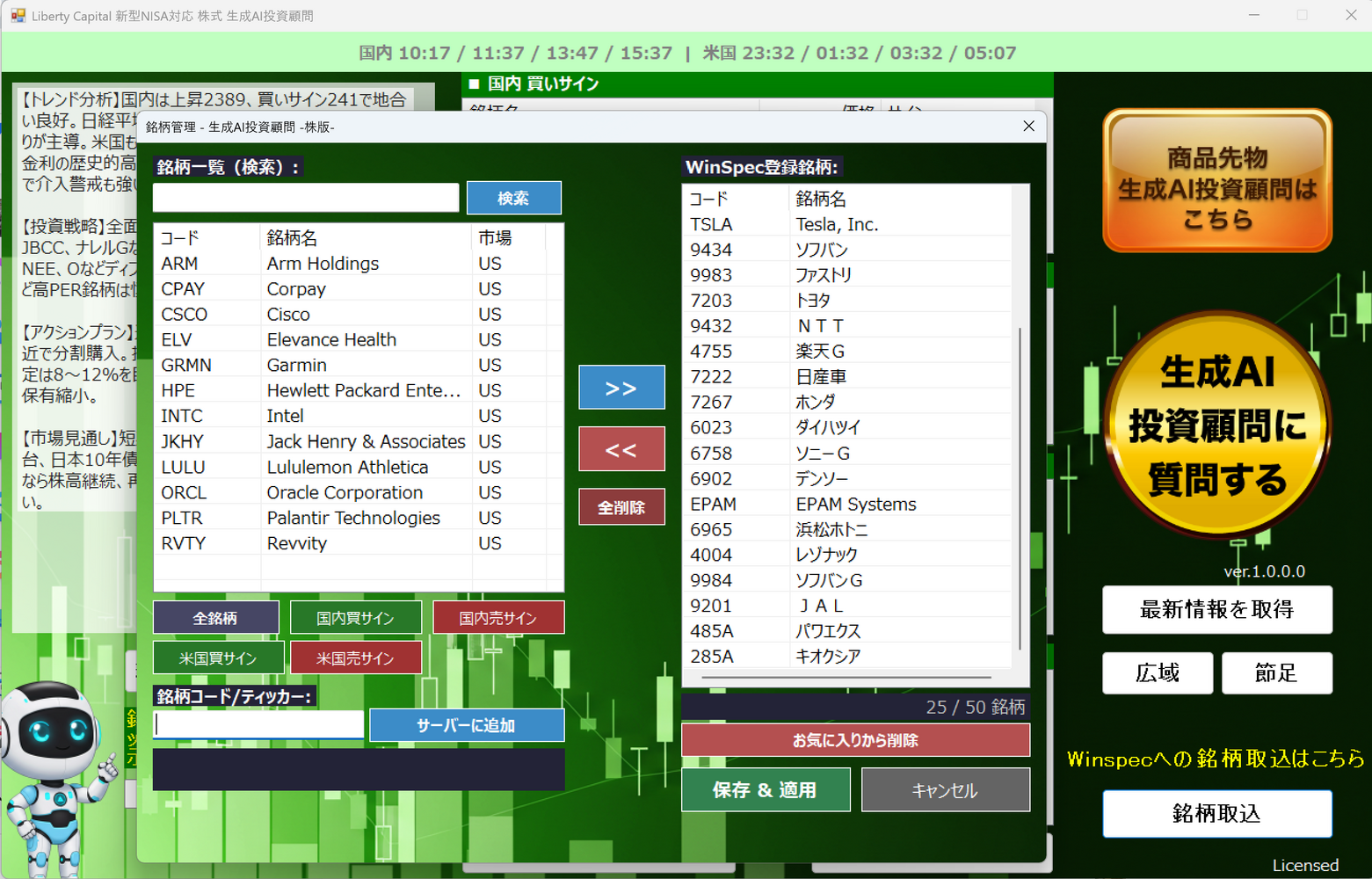Focus the 銘柄一覧 search text field
The width and height of the screenshot is (1372, 879).
pyautogui.click(x=306, y=198)
